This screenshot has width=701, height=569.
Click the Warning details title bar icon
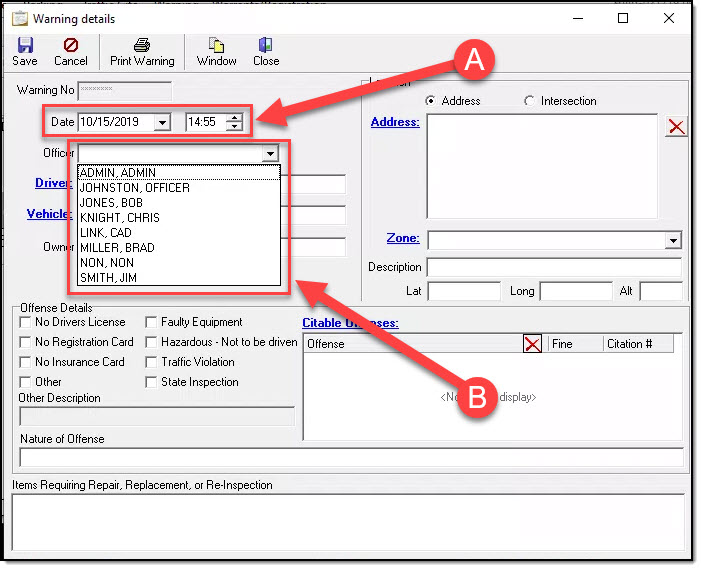(x=19, y=18)
